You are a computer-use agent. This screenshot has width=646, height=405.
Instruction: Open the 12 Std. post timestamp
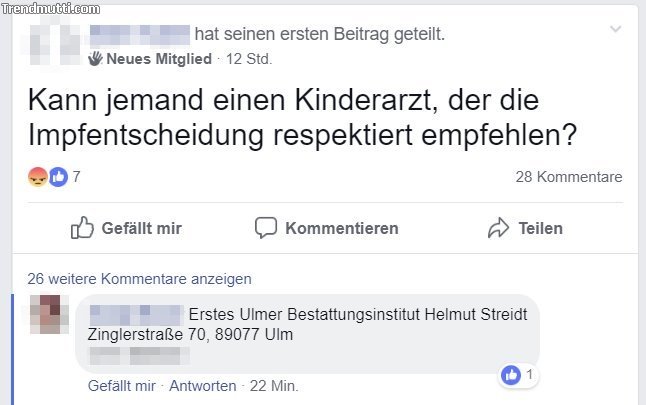(249, 59)
